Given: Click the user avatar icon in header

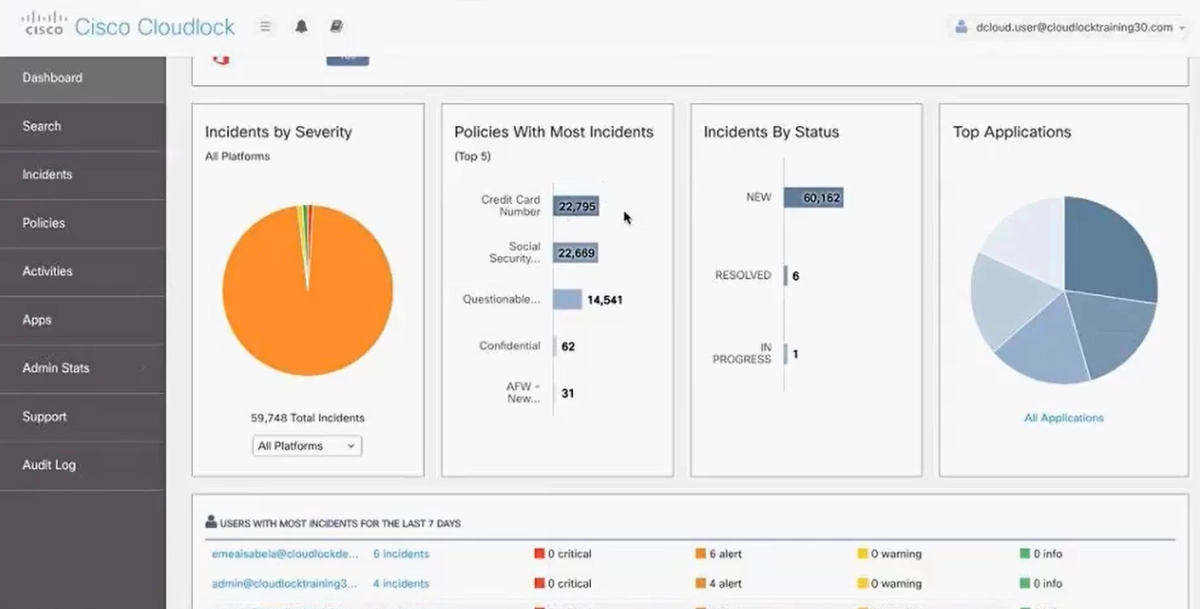Looking at the screenshot, I should pyautogui.click(x=962, y=27).
